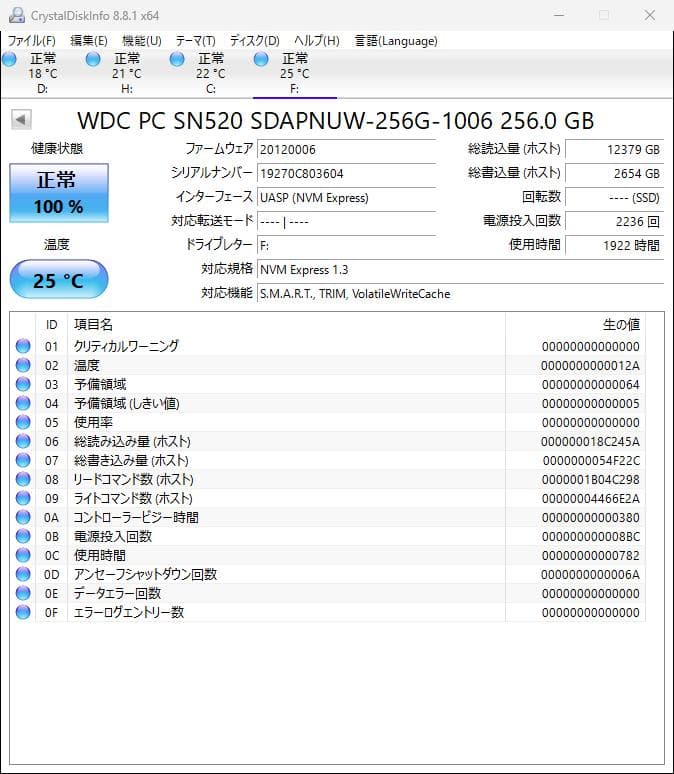
Task: Open the 編集(E) menu
Action: click(x=89, y=40)
